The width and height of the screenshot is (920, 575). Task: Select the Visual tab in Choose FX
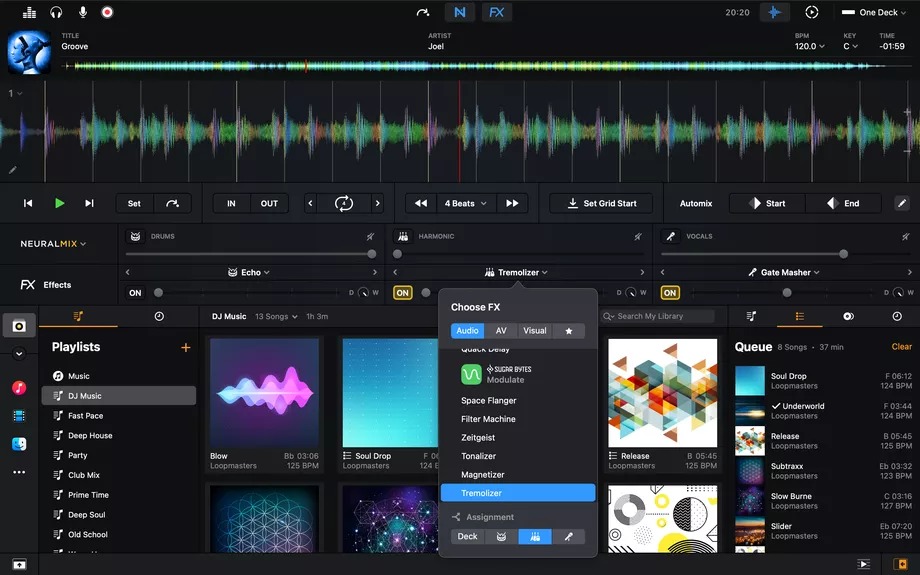(x=535, y=331)
